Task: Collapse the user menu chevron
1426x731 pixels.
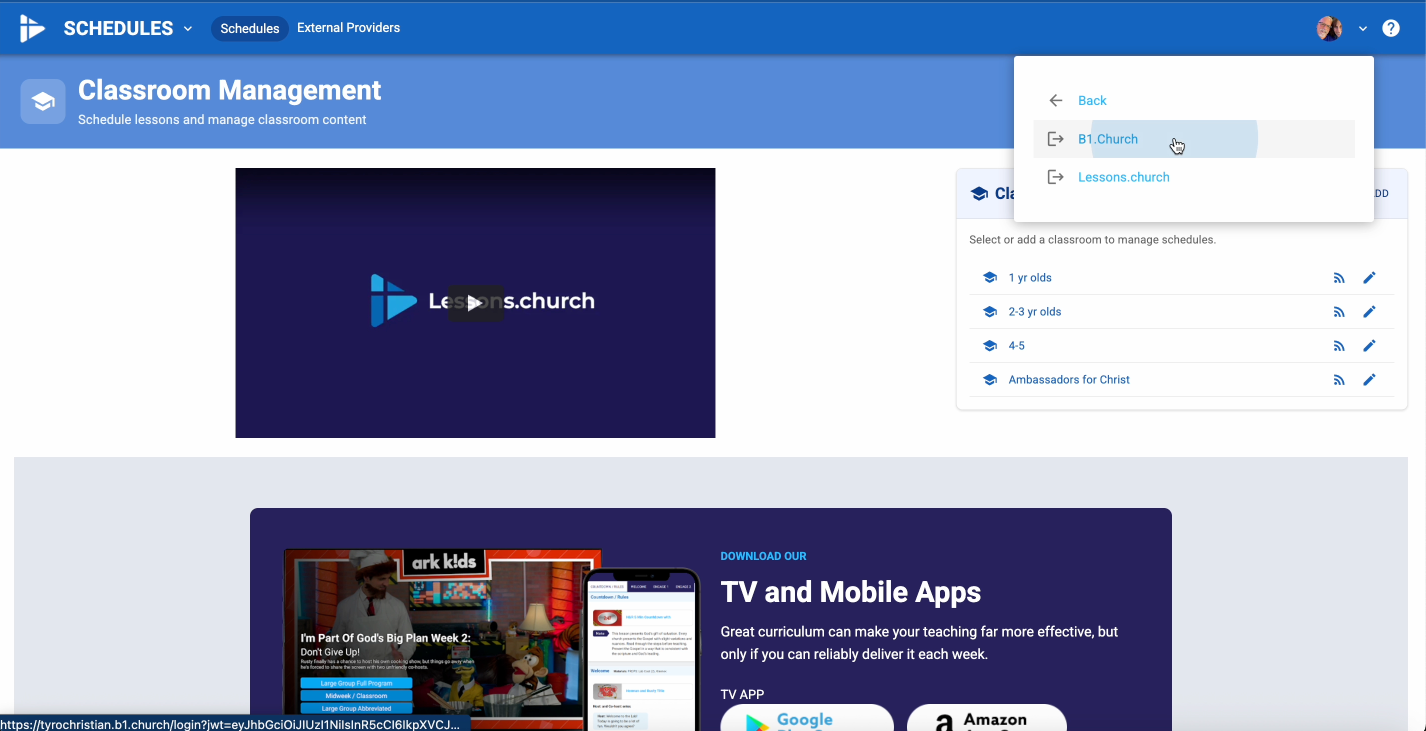Action: pos(1362,29)
